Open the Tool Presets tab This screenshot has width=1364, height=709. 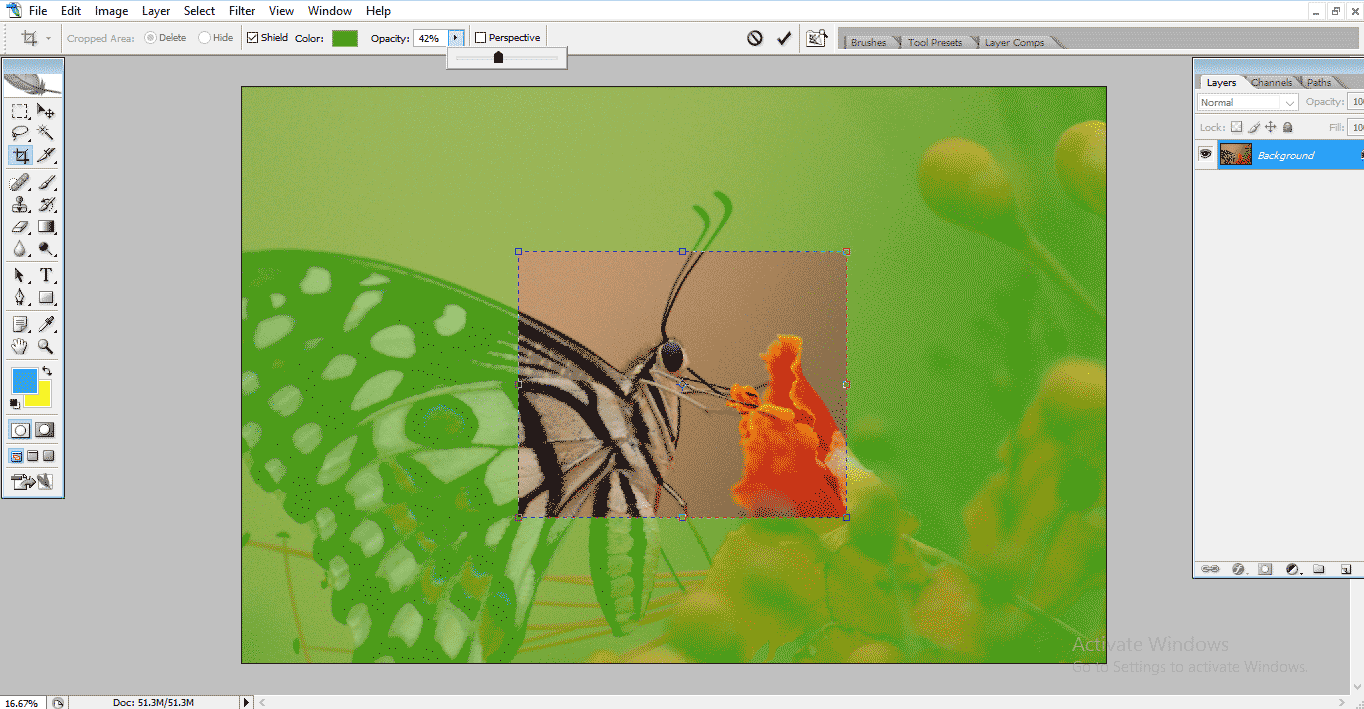click(x=935, y=42)
